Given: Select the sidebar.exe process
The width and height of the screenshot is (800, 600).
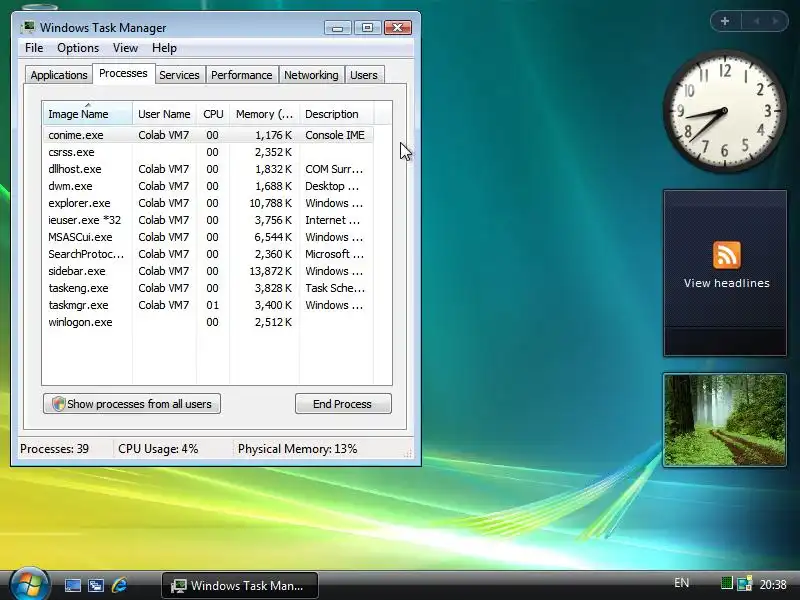Looking at the screenshot, I should pyautogui.click(x=208, y=271).
